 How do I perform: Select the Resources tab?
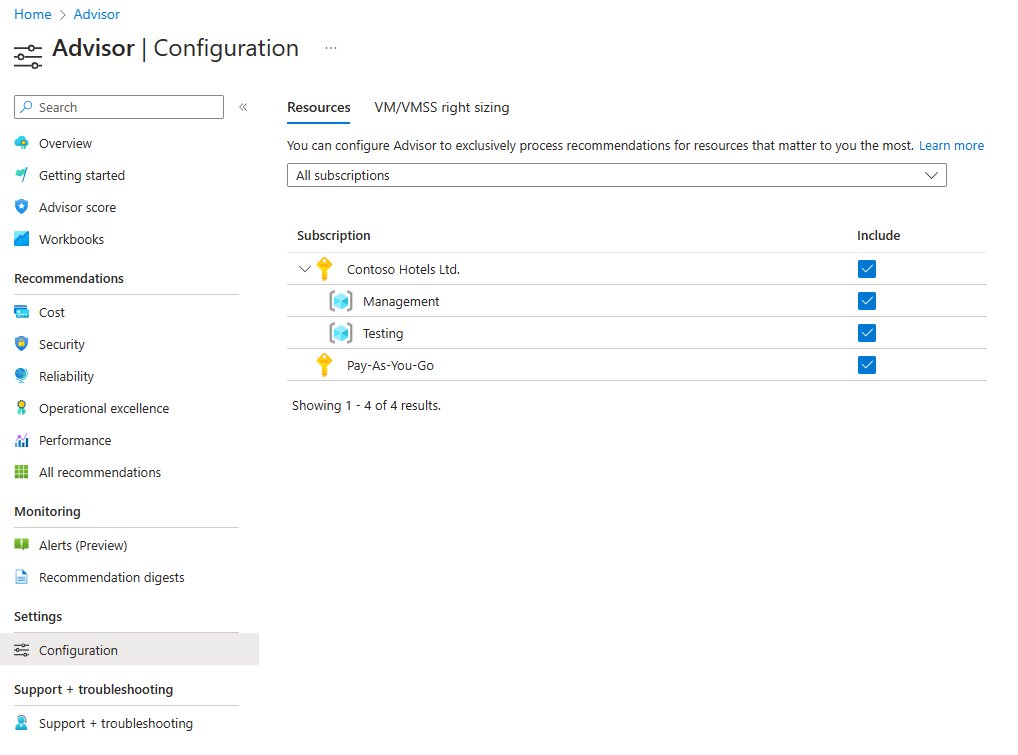click(x=318, y=107)
